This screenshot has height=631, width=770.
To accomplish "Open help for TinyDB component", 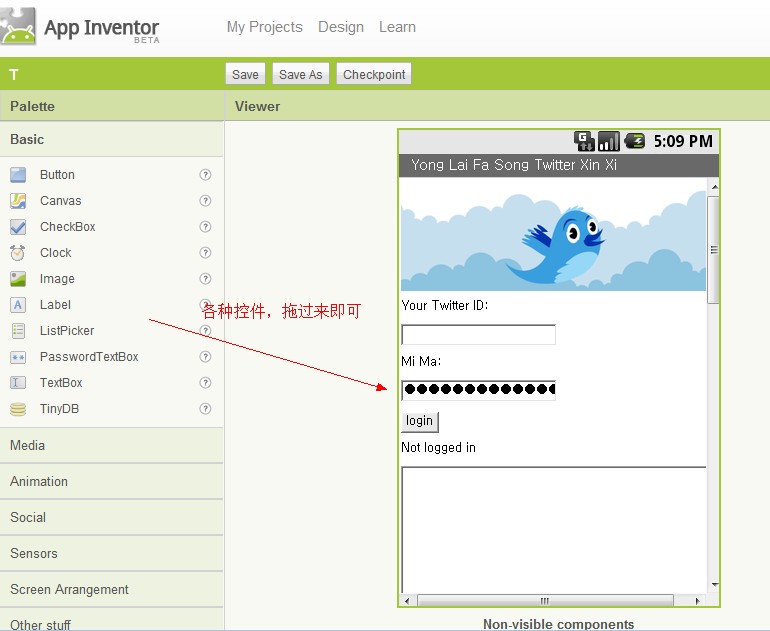I will 205,409.
